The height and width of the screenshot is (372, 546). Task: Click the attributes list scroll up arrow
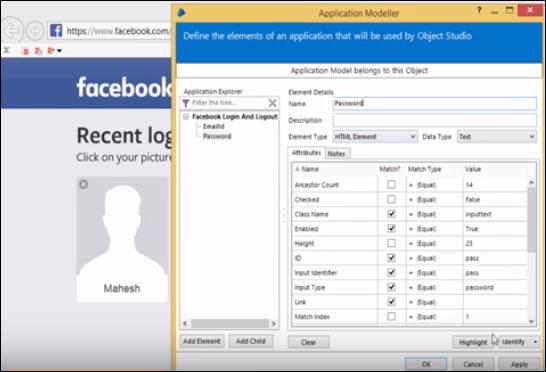tap(531, 182)
